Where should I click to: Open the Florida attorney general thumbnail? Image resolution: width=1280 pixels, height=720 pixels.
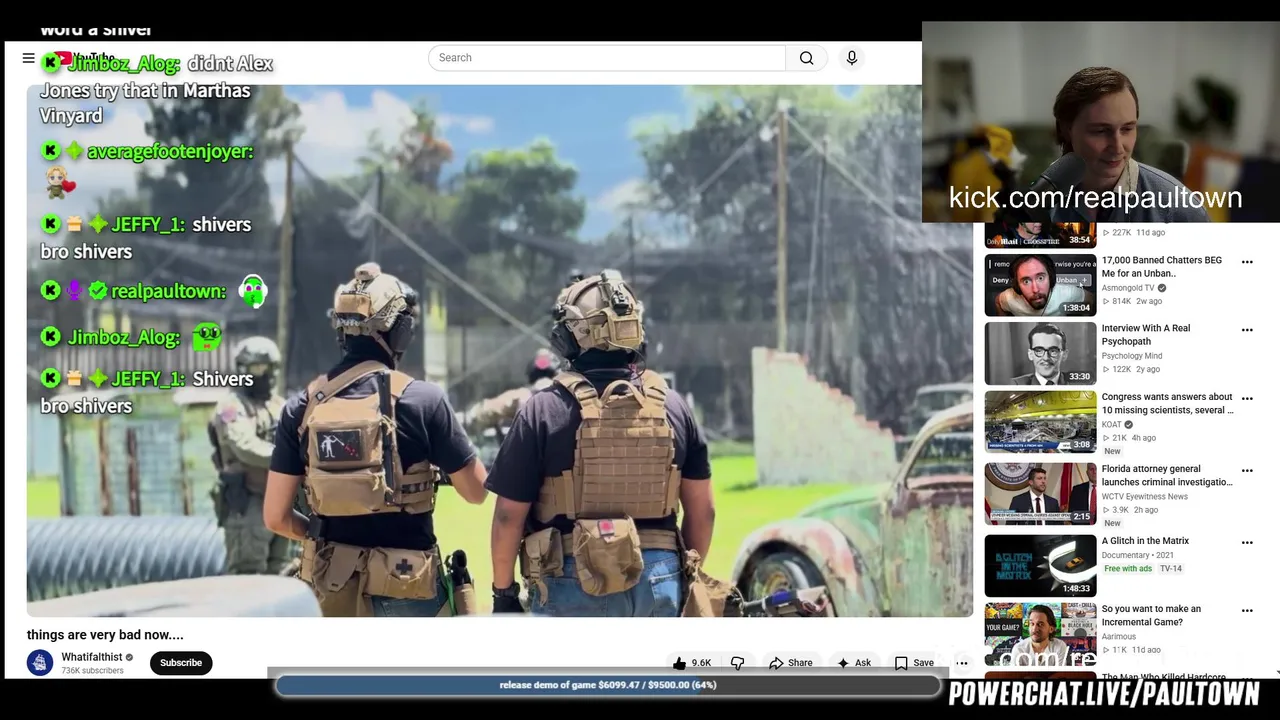[1040, 493]
